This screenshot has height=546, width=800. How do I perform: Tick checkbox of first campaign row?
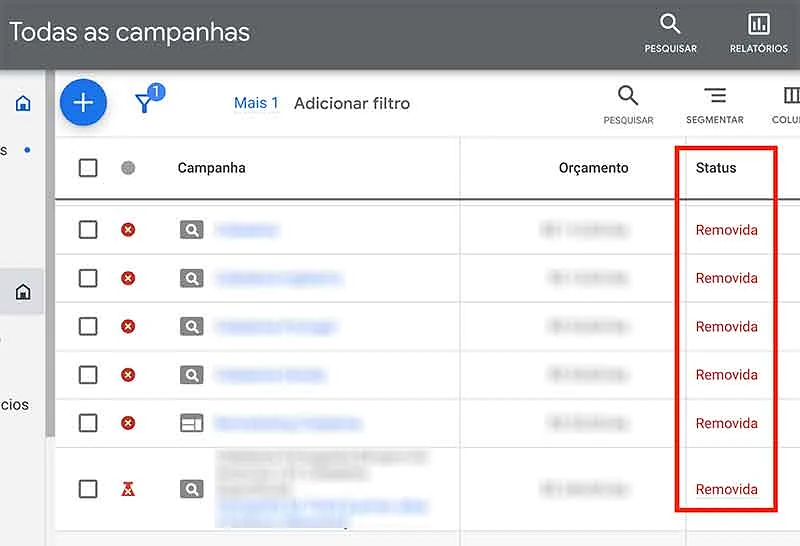coord(88,230)
